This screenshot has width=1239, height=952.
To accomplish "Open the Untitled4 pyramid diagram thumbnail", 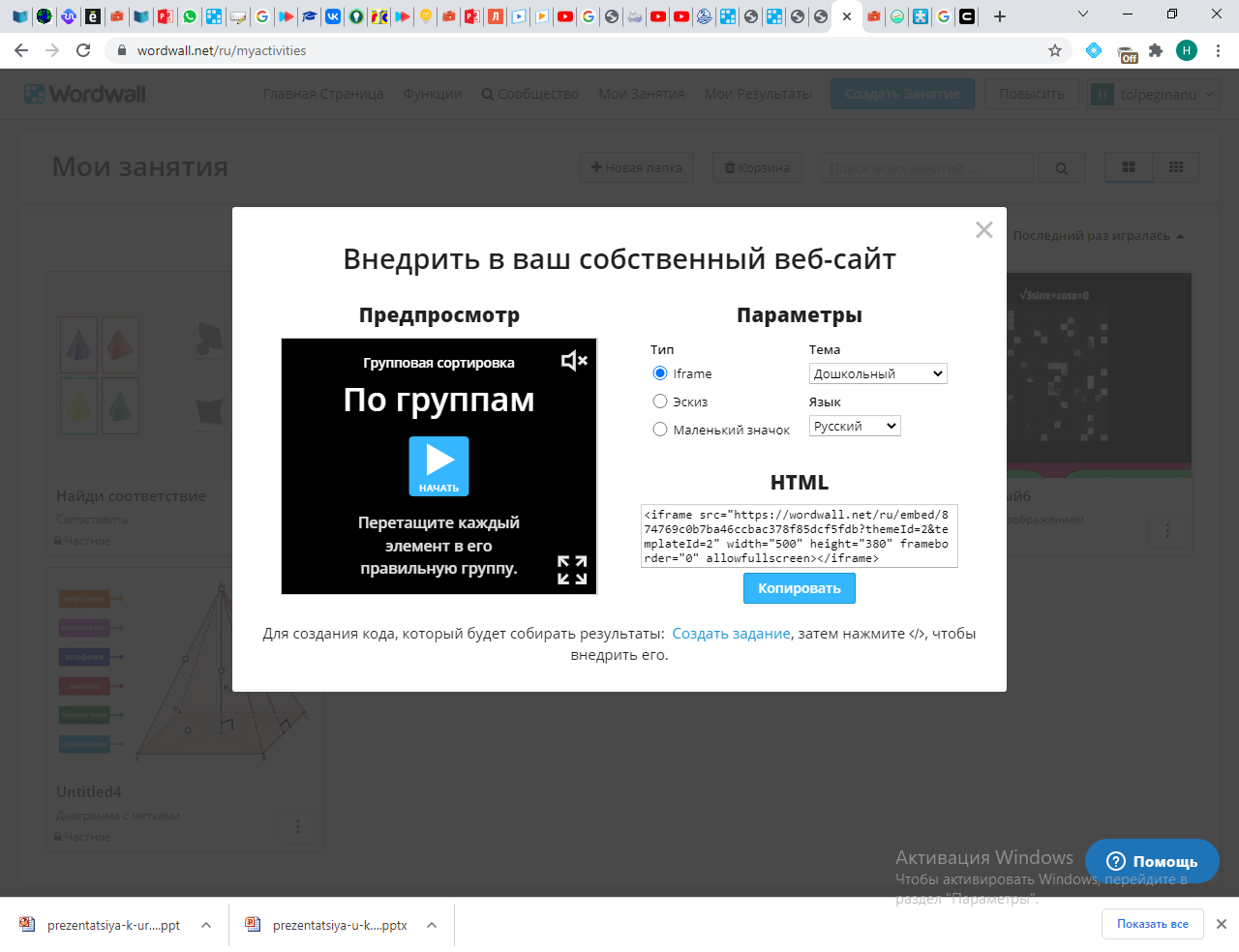I will coord(184,670).
